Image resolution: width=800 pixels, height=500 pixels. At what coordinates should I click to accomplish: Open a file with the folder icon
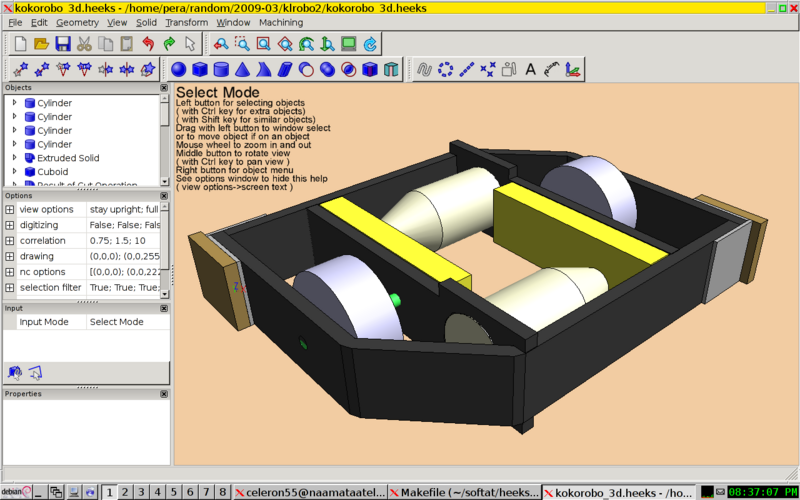click(41, 44)
